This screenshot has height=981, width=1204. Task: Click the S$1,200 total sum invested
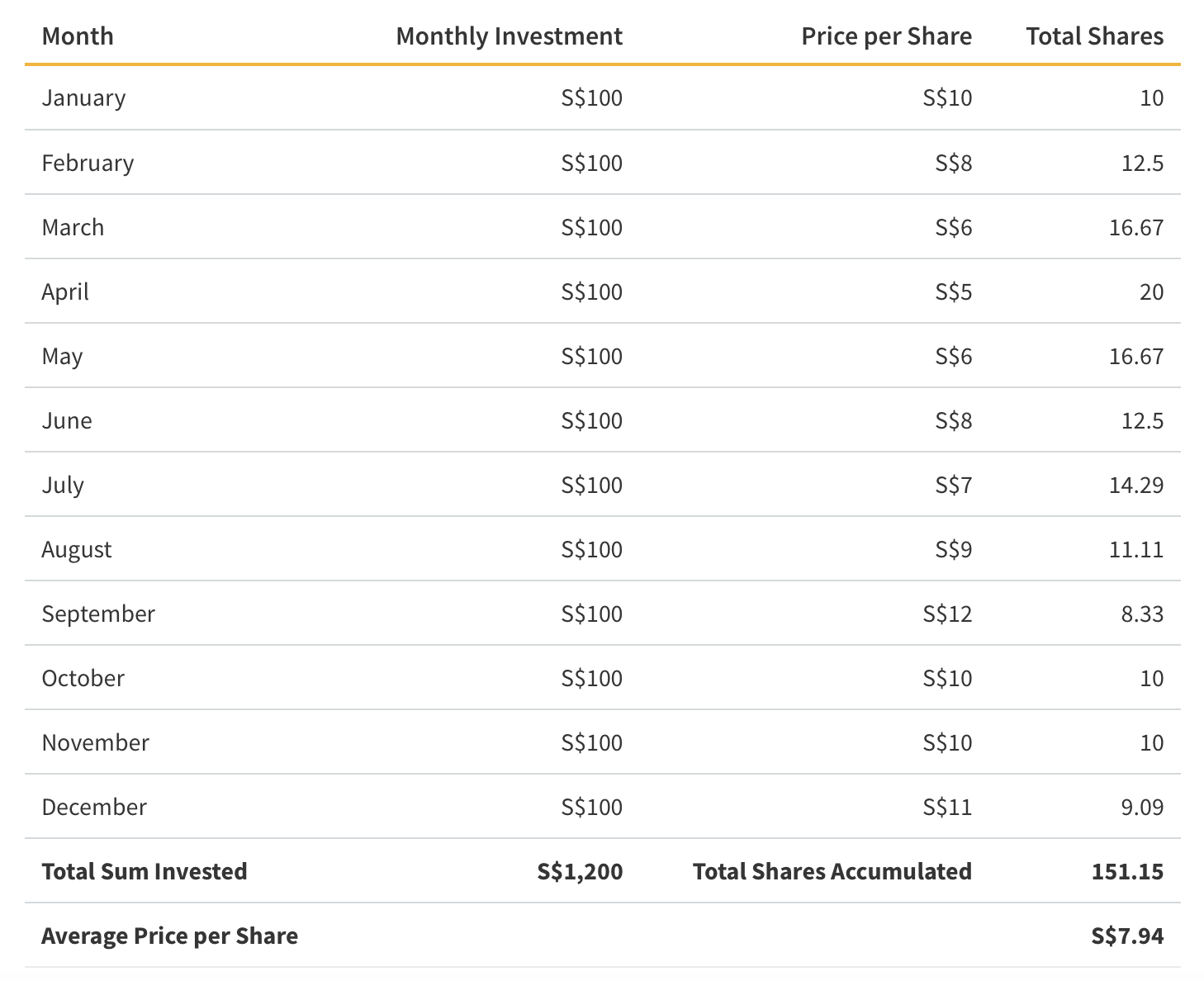(580, 871)
